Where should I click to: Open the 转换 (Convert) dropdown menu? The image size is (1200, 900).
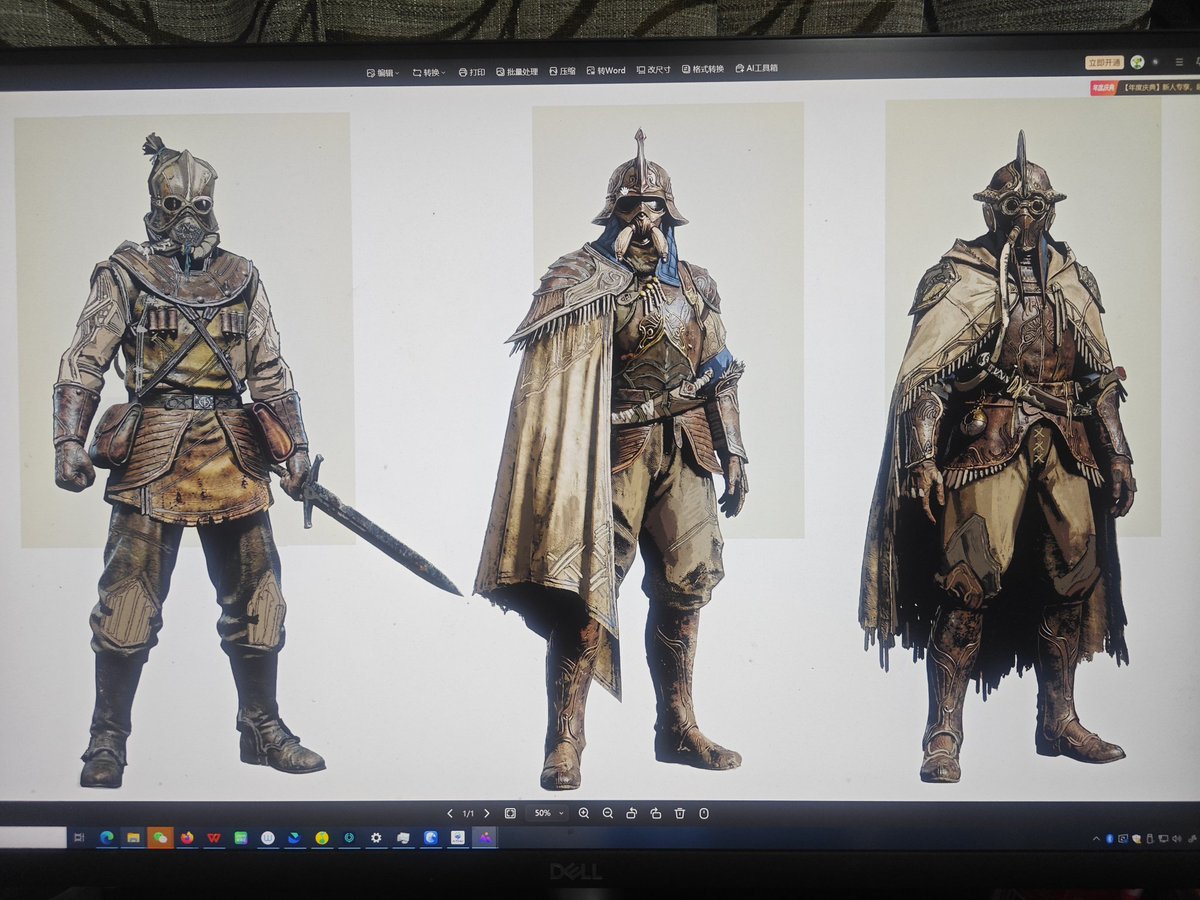[x=429, y=72]
